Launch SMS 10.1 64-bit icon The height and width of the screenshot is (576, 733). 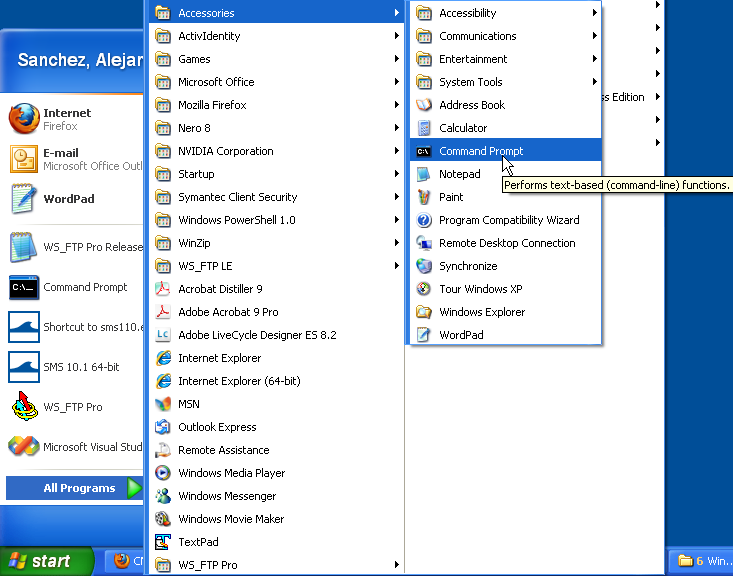point(24,367)
